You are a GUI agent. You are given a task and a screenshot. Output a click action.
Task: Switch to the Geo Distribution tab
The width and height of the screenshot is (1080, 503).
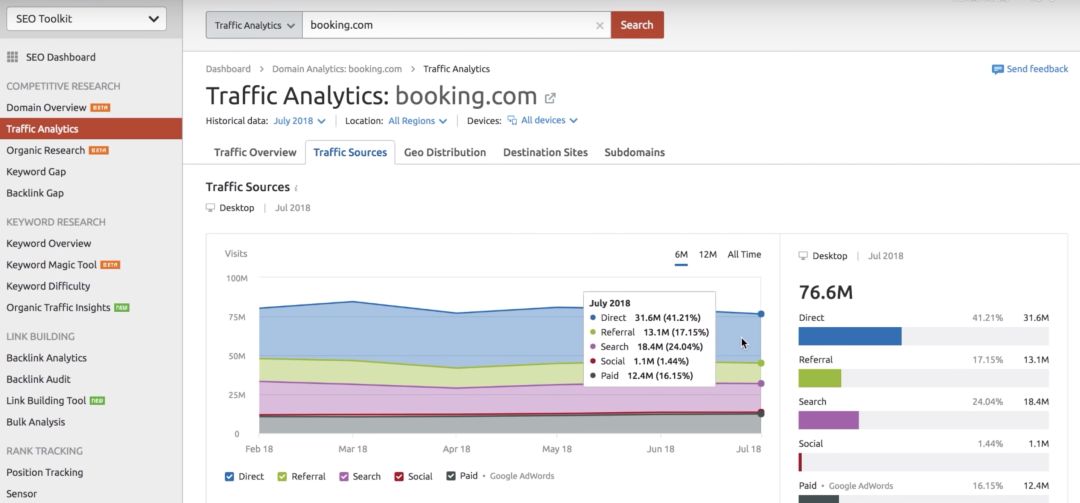pyautogui.click(x=445, y=152)
